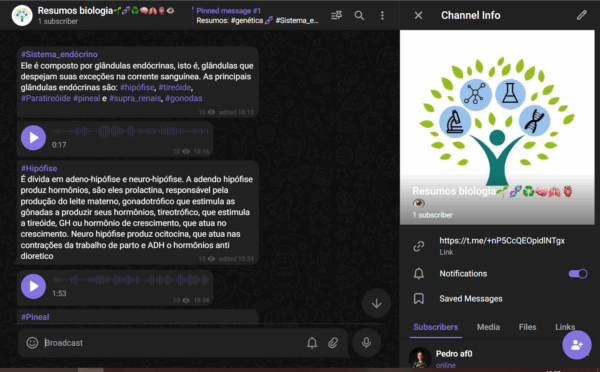This screenshot has width=600, height=372.
Task: Click the views eye icon beside 18:34
Action: tap(186, 300)
